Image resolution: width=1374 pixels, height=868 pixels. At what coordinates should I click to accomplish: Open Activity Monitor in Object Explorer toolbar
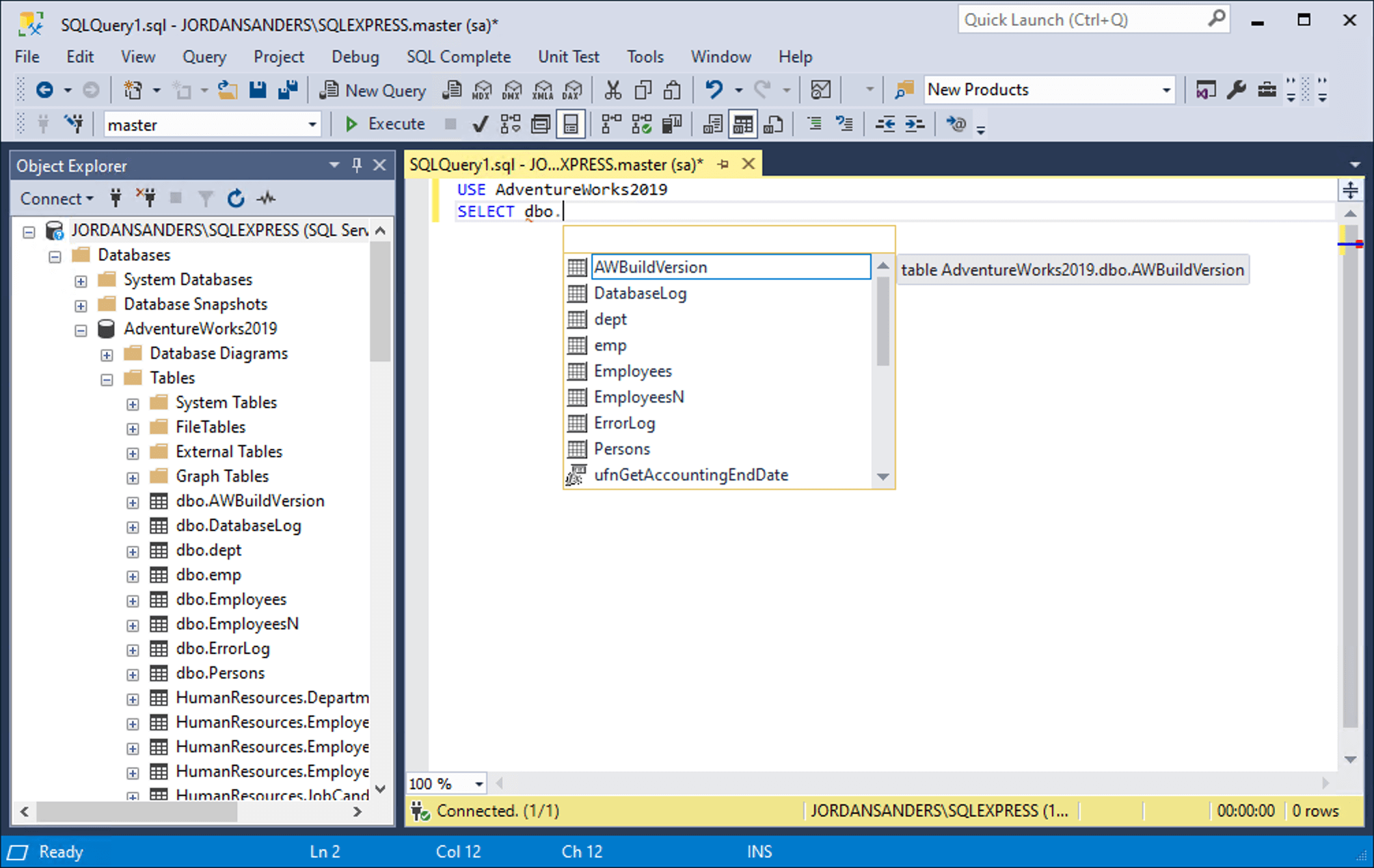(x=266, y=198)
